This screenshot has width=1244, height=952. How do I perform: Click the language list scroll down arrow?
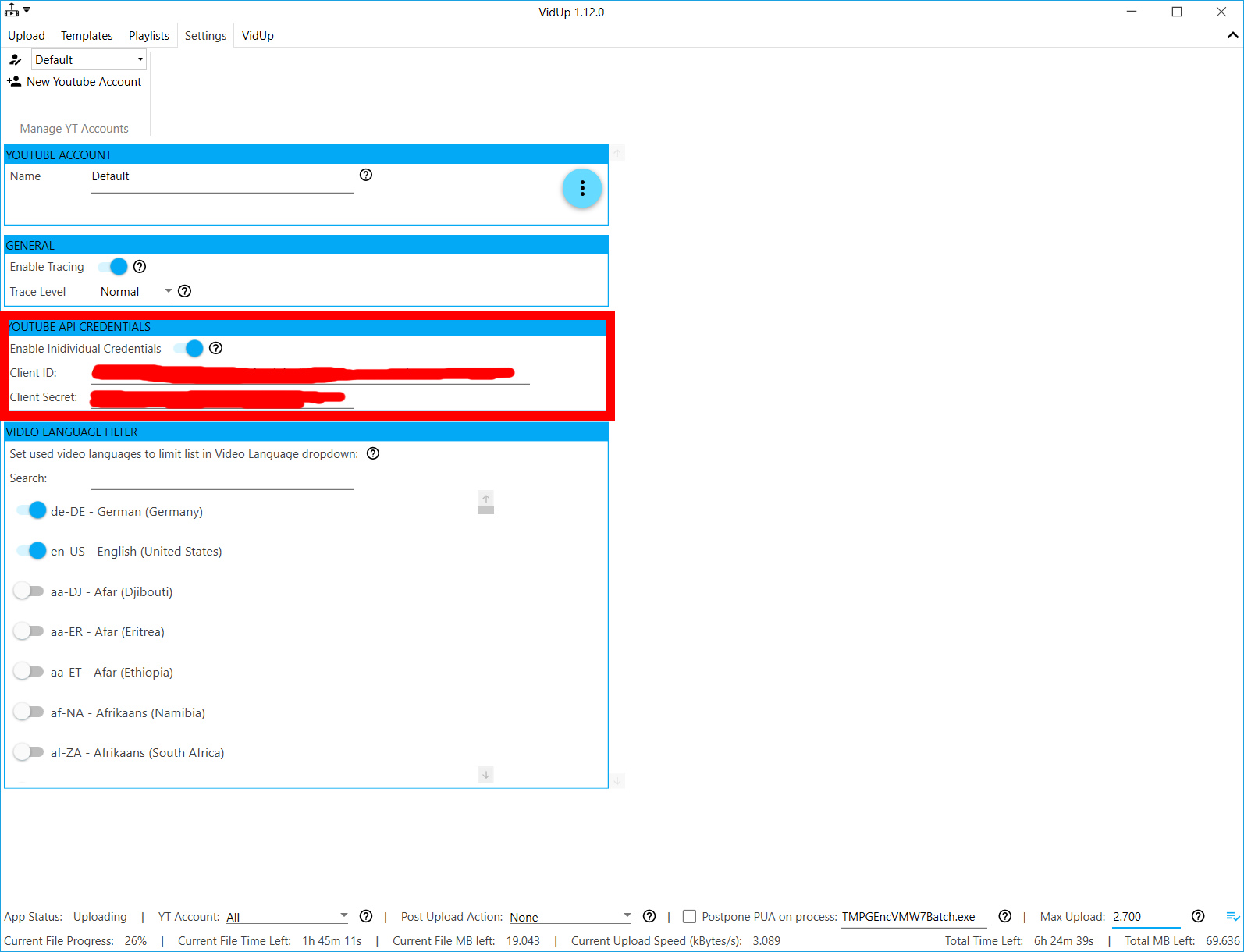click(485, 775)
